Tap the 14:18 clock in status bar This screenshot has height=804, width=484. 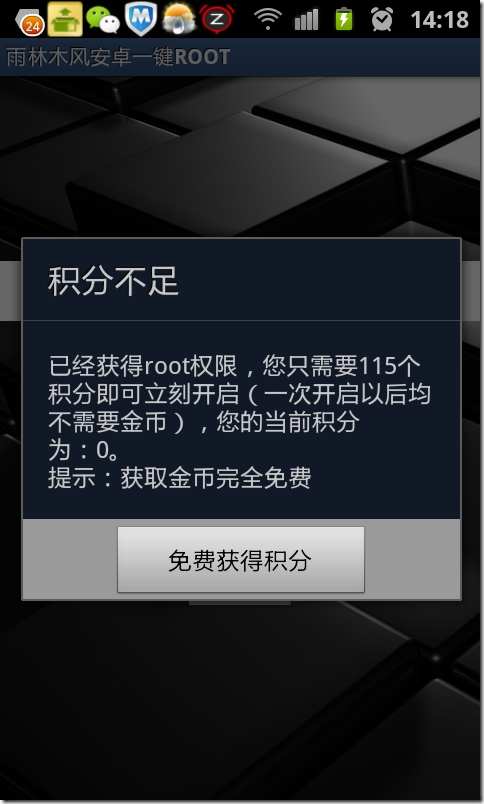[439, 20]
